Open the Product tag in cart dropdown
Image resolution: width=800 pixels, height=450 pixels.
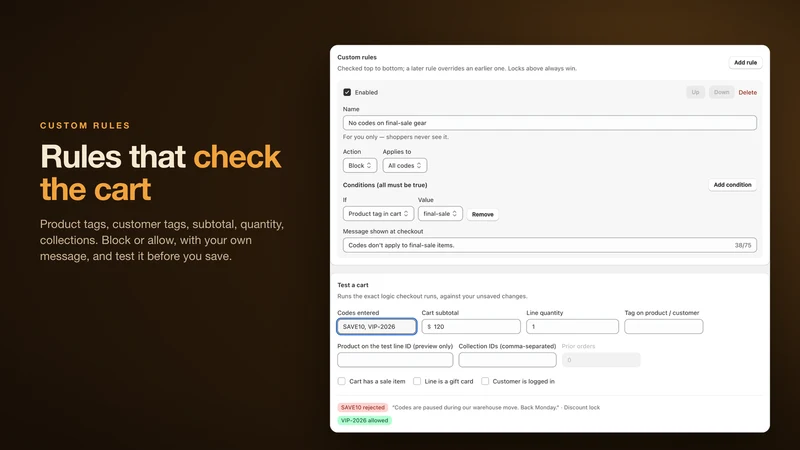coord(378,214)
